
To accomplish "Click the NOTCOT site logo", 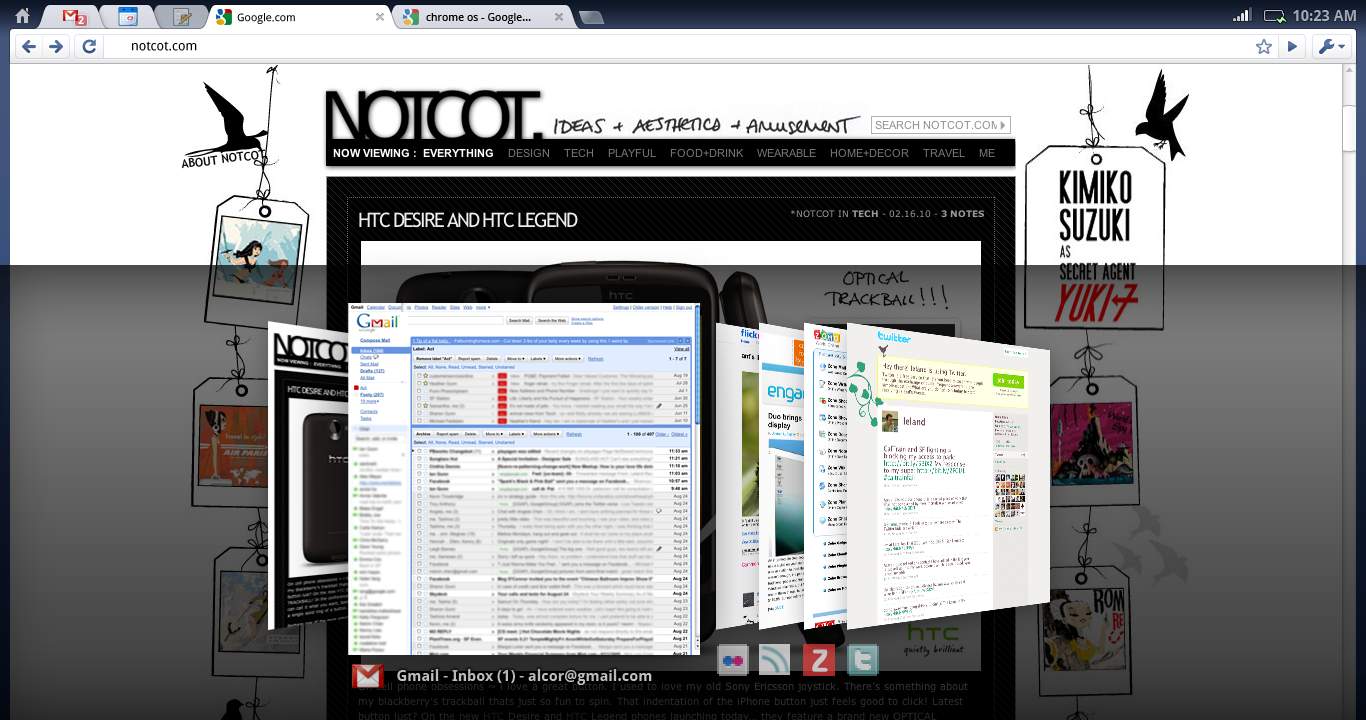I will pos(434,116).
